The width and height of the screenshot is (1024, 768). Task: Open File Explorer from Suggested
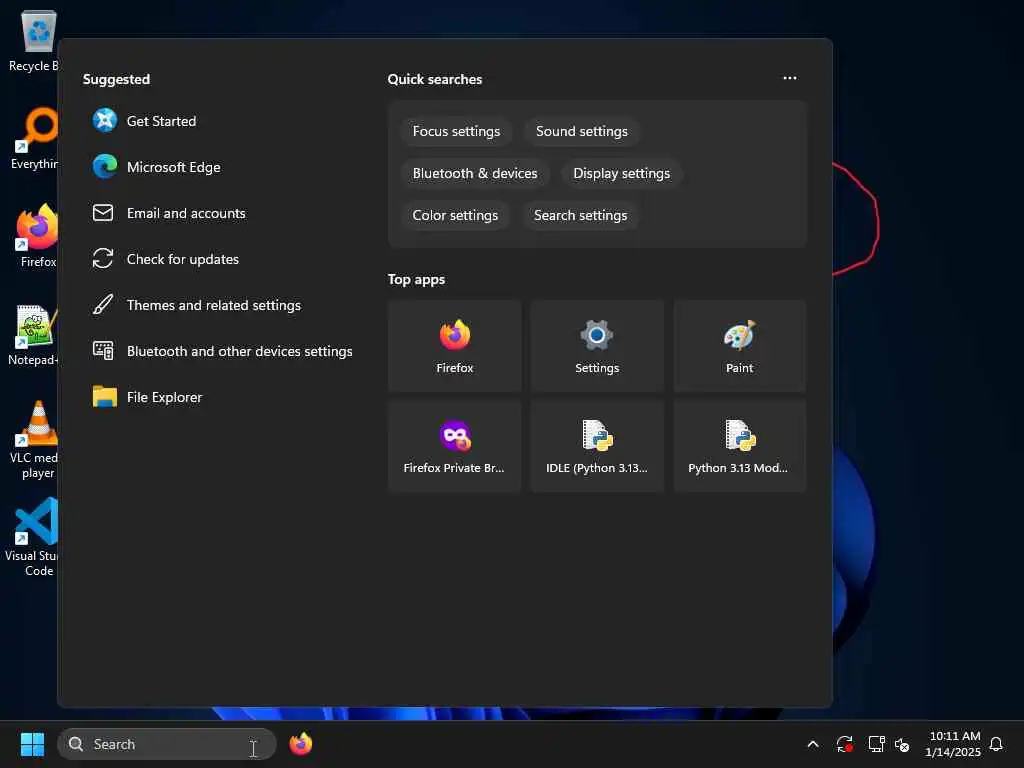coord(148,397)
